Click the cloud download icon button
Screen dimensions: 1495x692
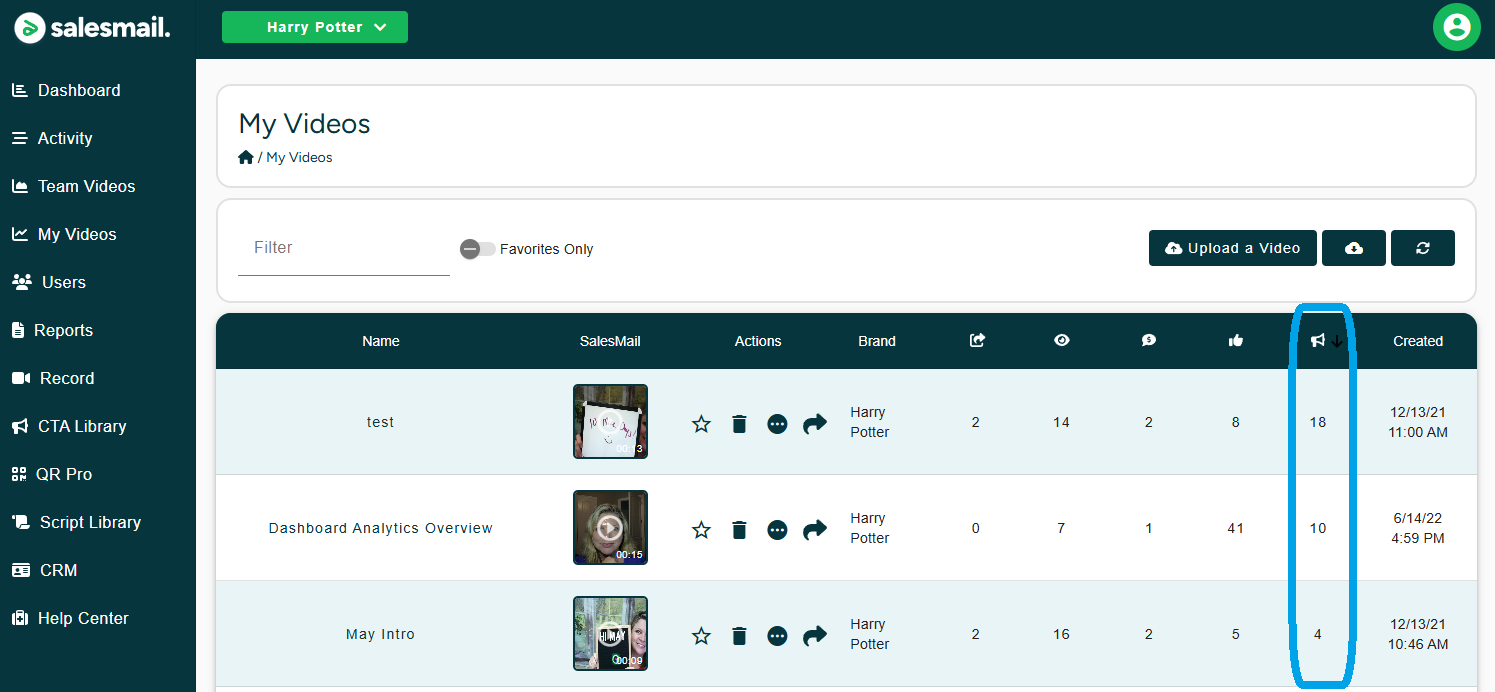(1353, 248)
